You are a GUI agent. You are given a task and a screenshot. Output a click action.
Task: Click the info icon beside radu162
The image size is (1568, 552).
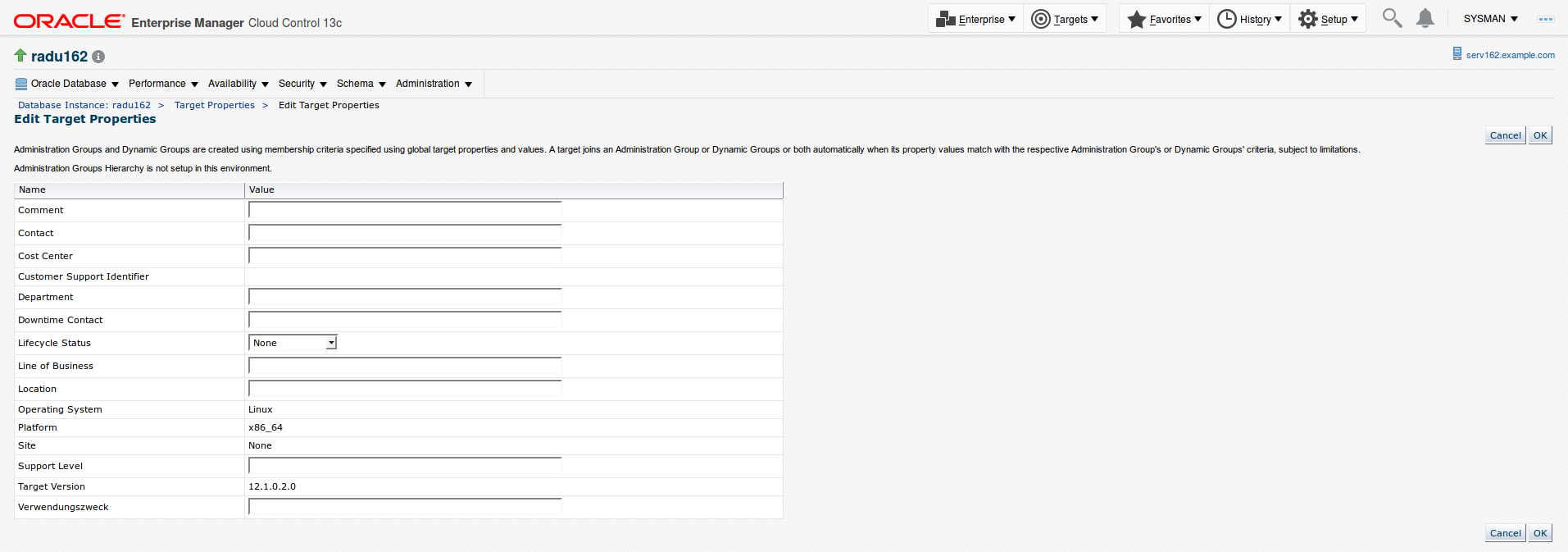coord(98,57)
